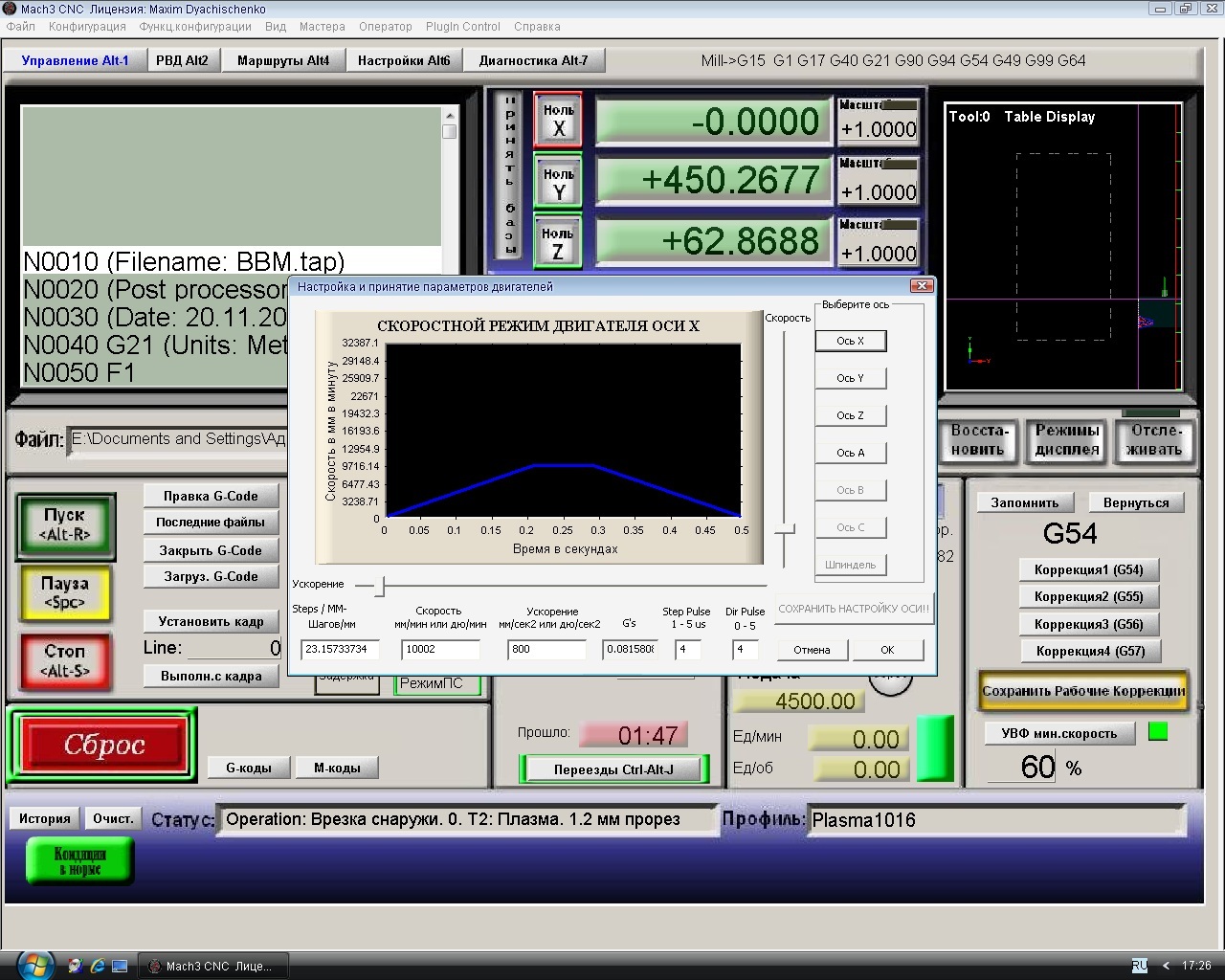1225x980 pixels.
Task: Switch to the РВД Alt2 tab
Action: (182, 60)
